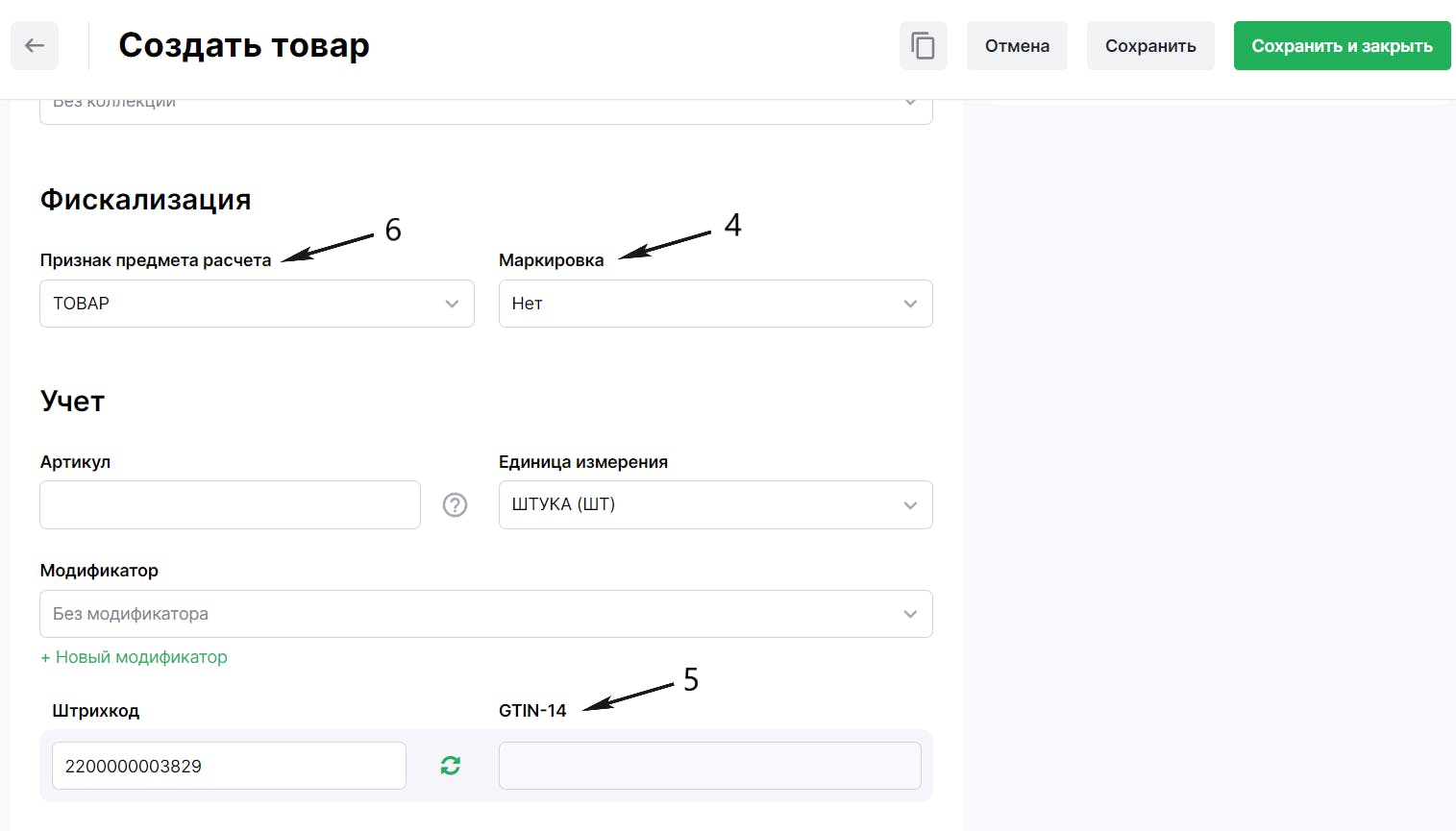Viewport: 1456px width, 831px height.
Task: Click the + Новый модификатор link
Action: pos(134,657)
